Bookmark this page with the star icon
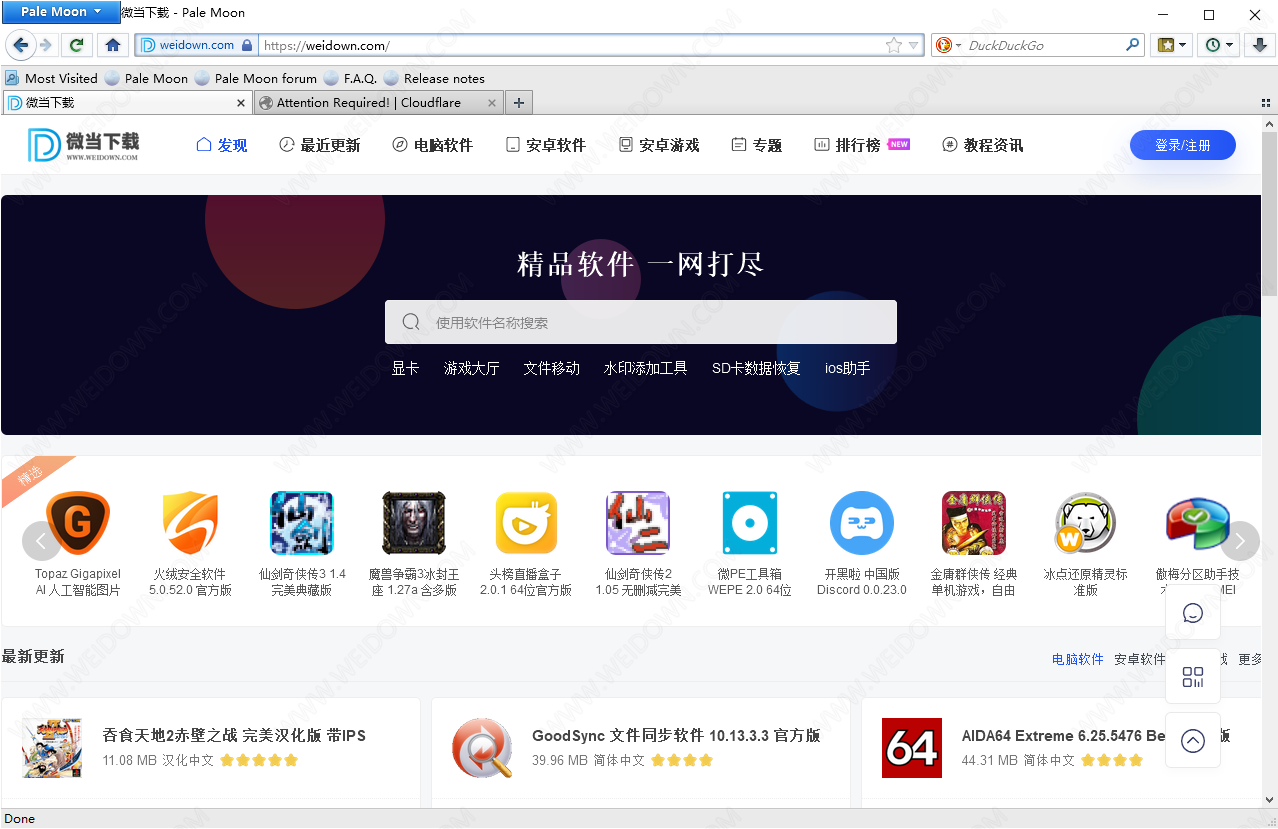Viewport: 1278px width, 829px height. coord(894,45)
